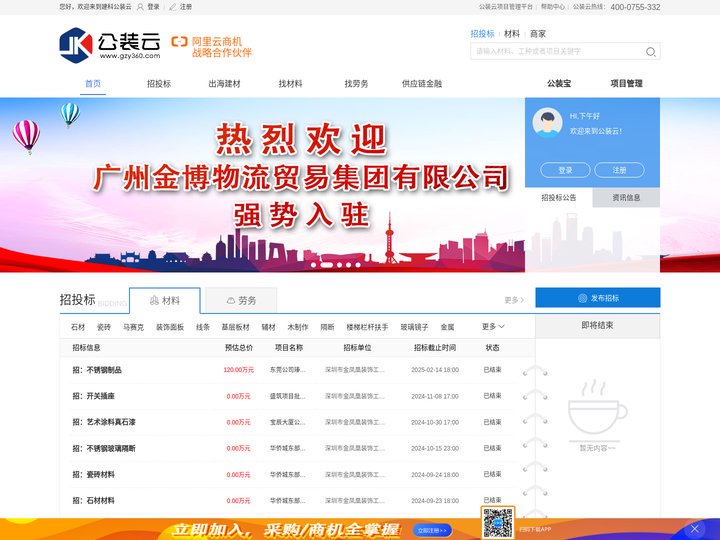Open bid row 招：不锈钢制品
Image resolution: width=720 pixels, height=540 pixels.
click(97, 370)
